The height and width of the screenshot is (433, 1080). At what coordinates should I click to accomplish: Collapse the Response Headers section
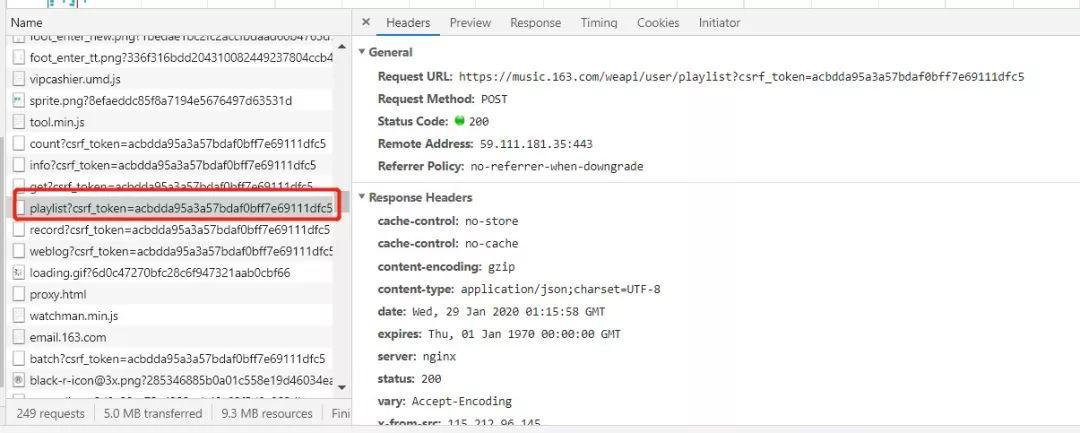coord(362,198)
